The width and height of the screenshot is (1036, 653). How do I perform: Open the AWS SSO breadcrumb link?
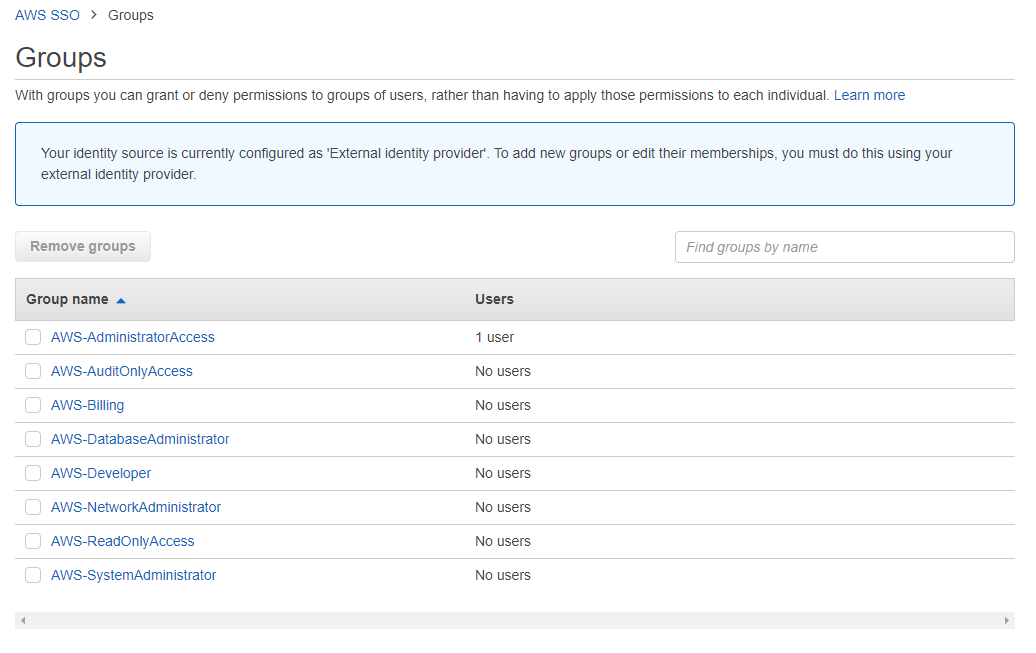click(47, 15)
